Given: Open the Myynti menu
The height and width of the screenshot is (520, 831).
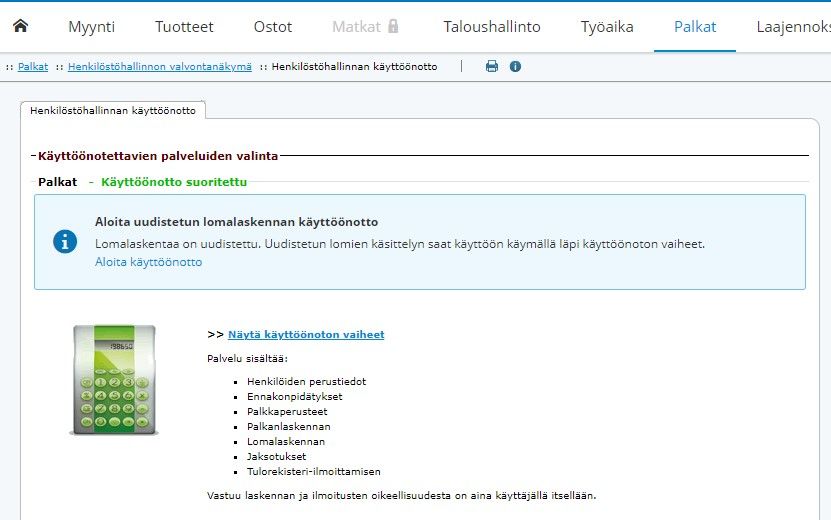Looking at the screenshot, I should click(92, 27).
